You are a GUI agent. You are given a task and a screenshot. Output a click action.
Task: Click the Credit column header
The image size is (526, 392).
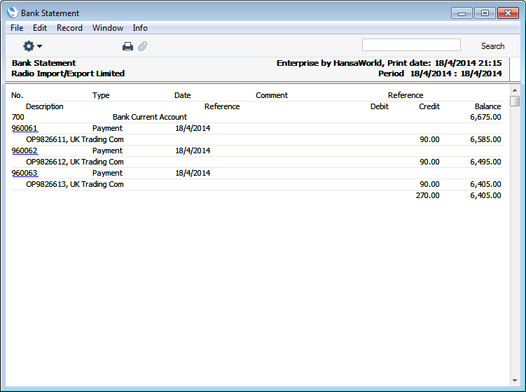click(429, 107)
